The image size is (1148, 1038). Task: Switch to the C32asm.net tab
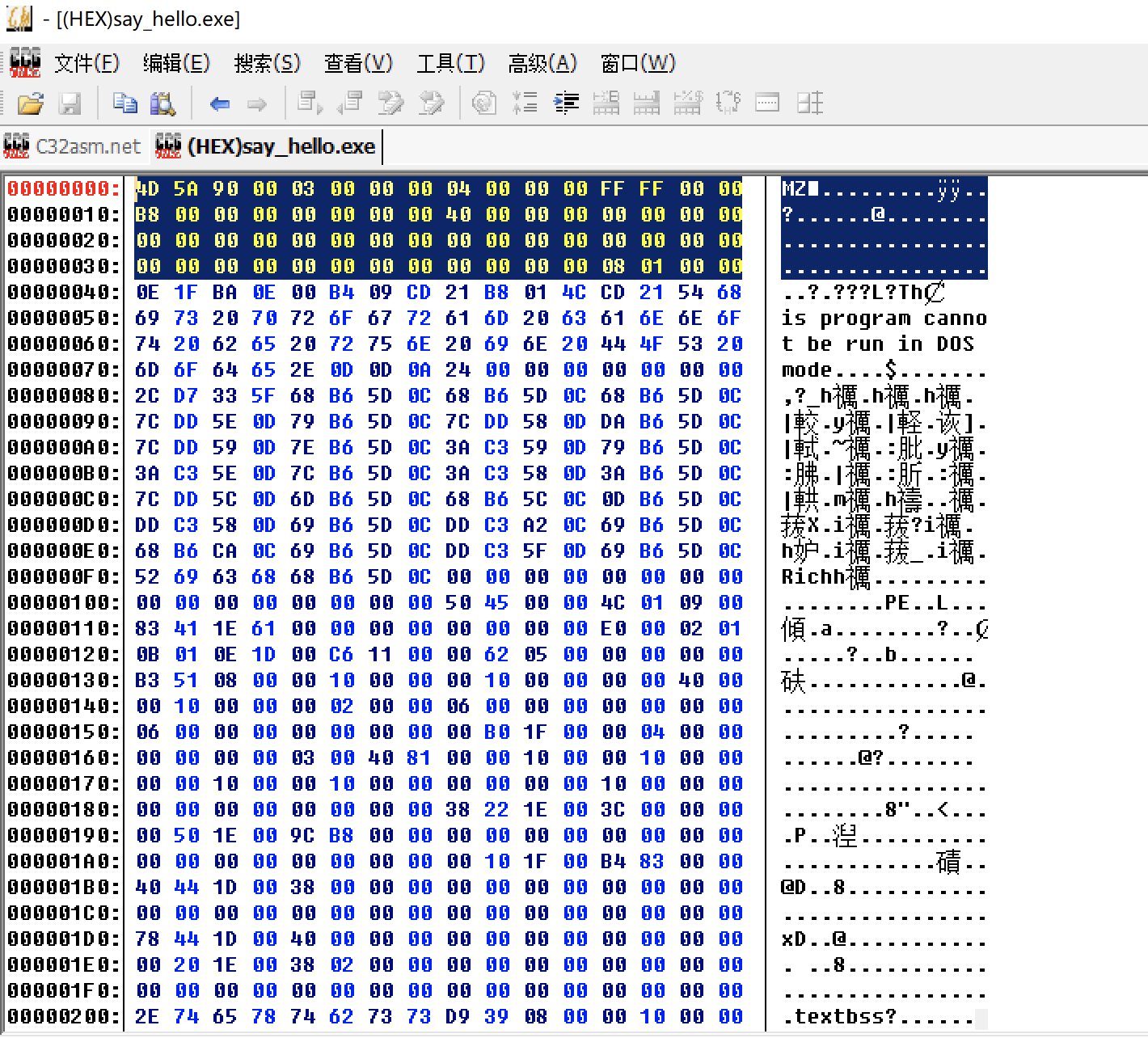(x=73, y=146)
